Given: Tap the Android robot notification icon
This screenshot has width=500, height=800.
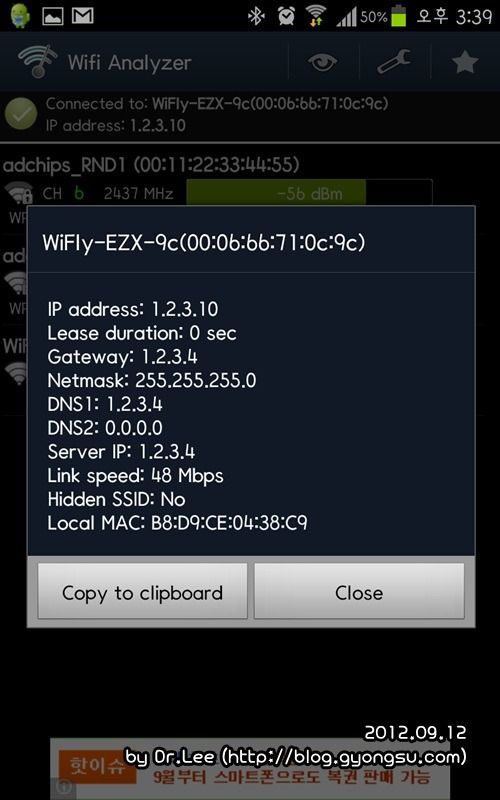Looking at the screenshot, I should (x=19, y=16).
